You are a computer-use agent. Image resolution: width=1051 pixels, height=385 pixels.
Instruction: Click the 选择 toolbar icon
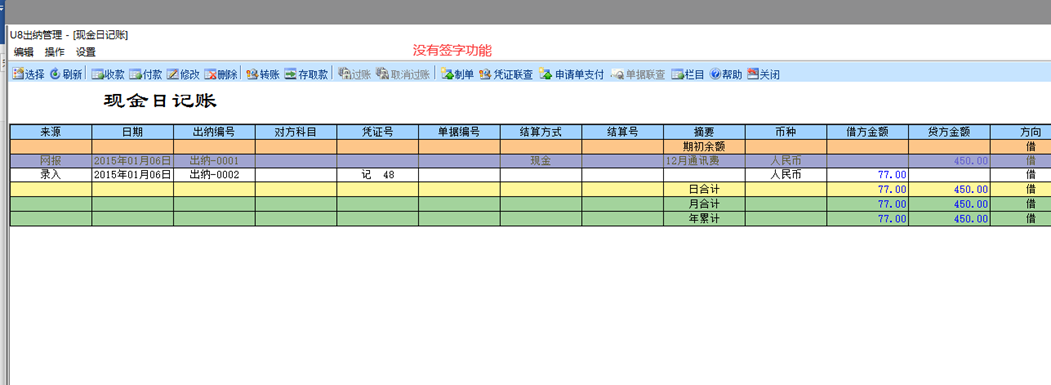[28, 74]
